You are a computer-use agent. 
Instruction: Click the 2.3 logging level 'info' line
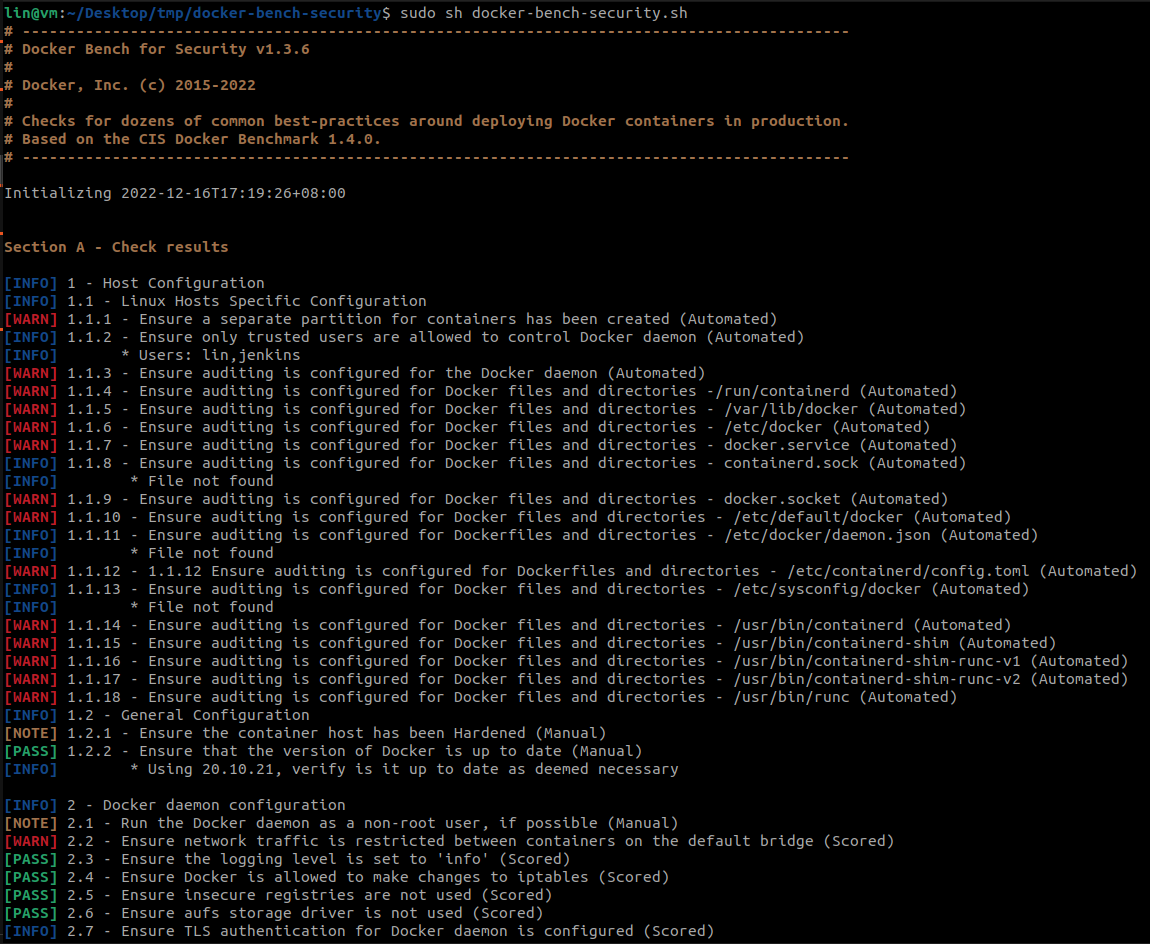(288, 859)
